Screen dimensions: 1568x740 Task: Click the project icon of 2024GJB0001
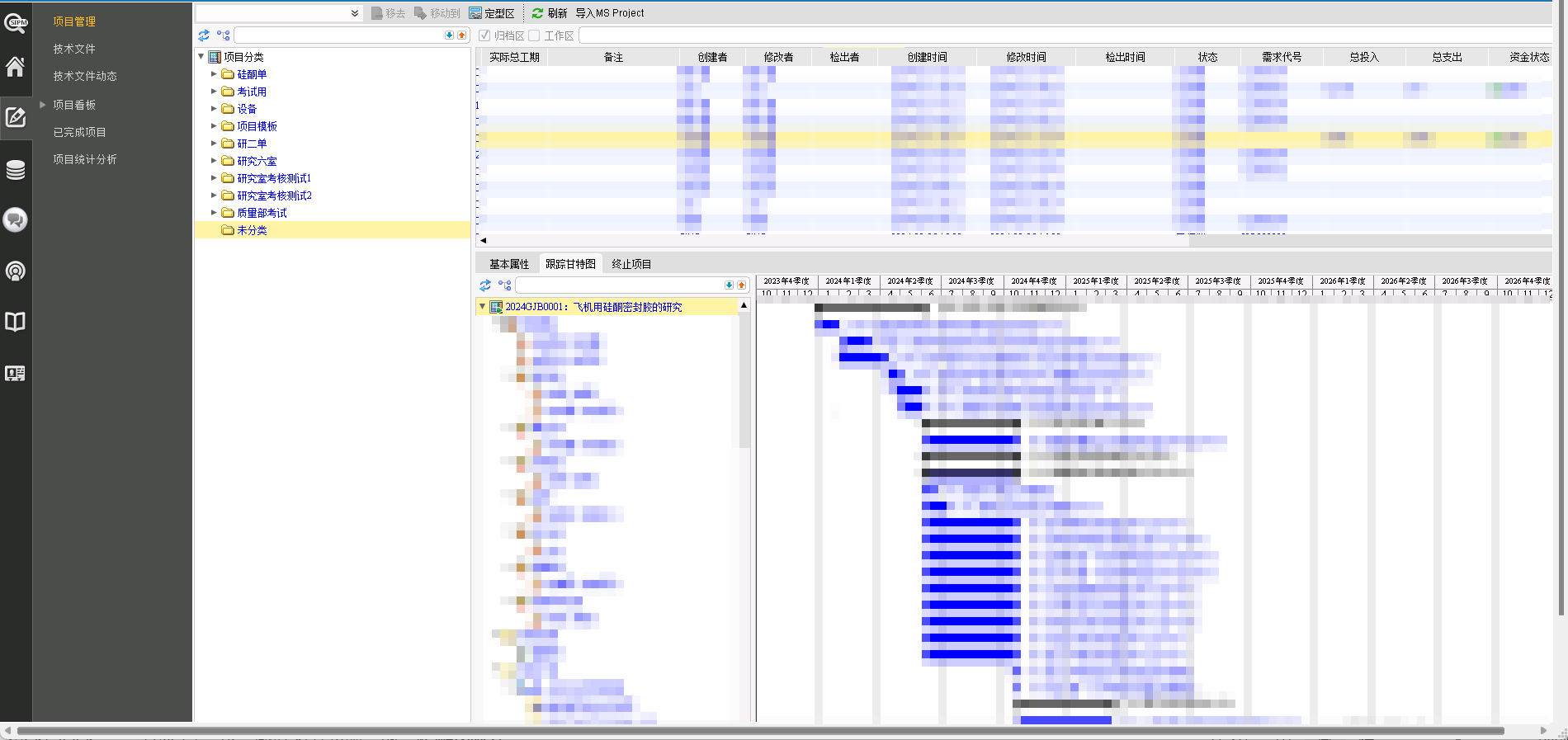(x=496, y=307)
